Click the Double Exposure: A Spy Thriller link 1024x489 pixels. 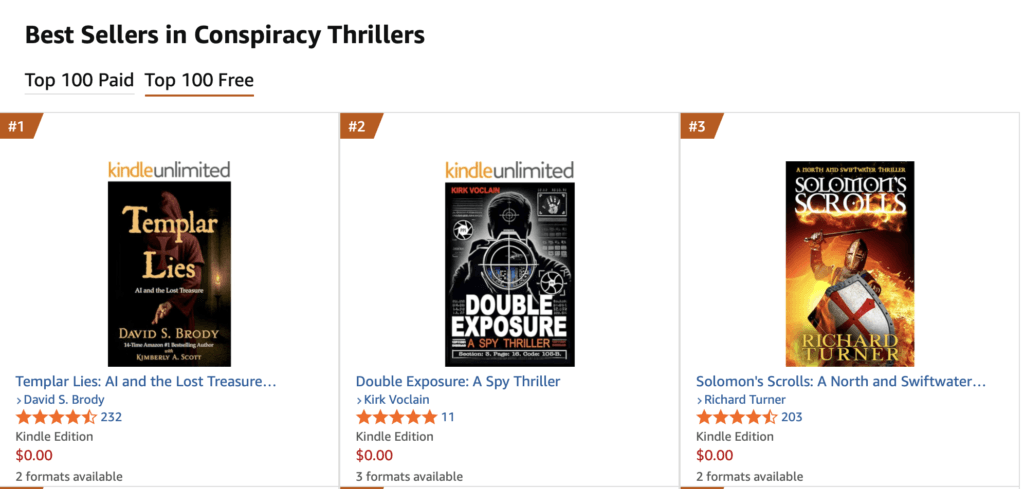click(458, 381)
